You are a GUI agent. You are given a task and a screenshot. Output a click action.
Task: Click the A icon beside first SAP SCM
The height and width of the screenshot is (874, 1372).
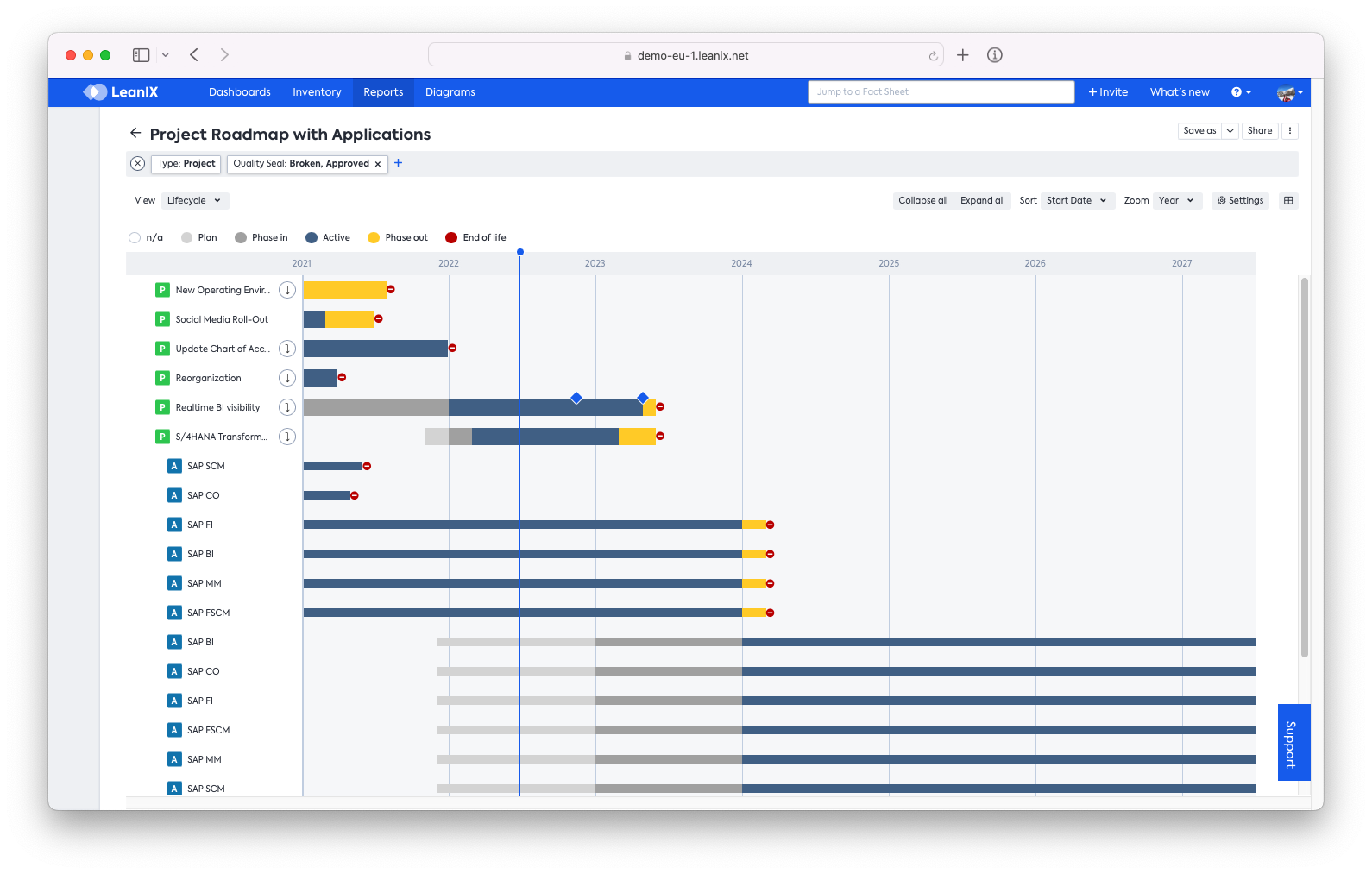(174, 466)
